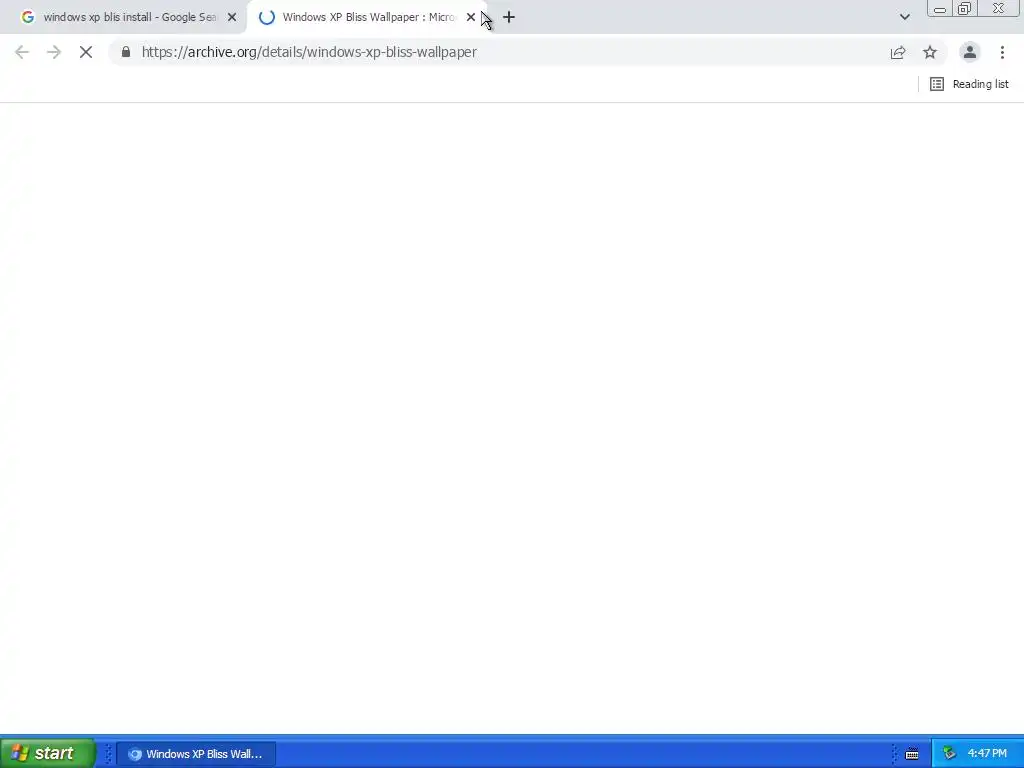
Task: Open the Chrome profile avatar menu
Action: coord(970,52)
